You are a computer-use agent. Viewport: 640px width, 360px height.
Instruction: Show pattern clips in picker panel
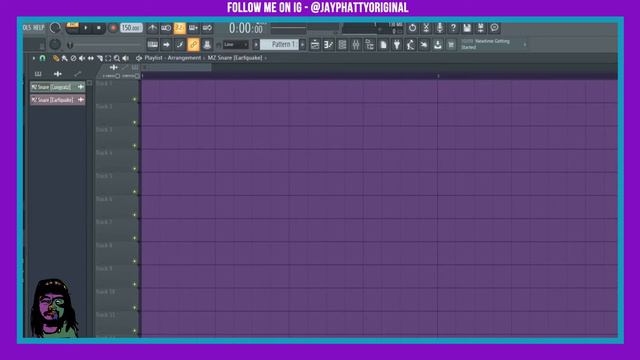pos(38,74)
